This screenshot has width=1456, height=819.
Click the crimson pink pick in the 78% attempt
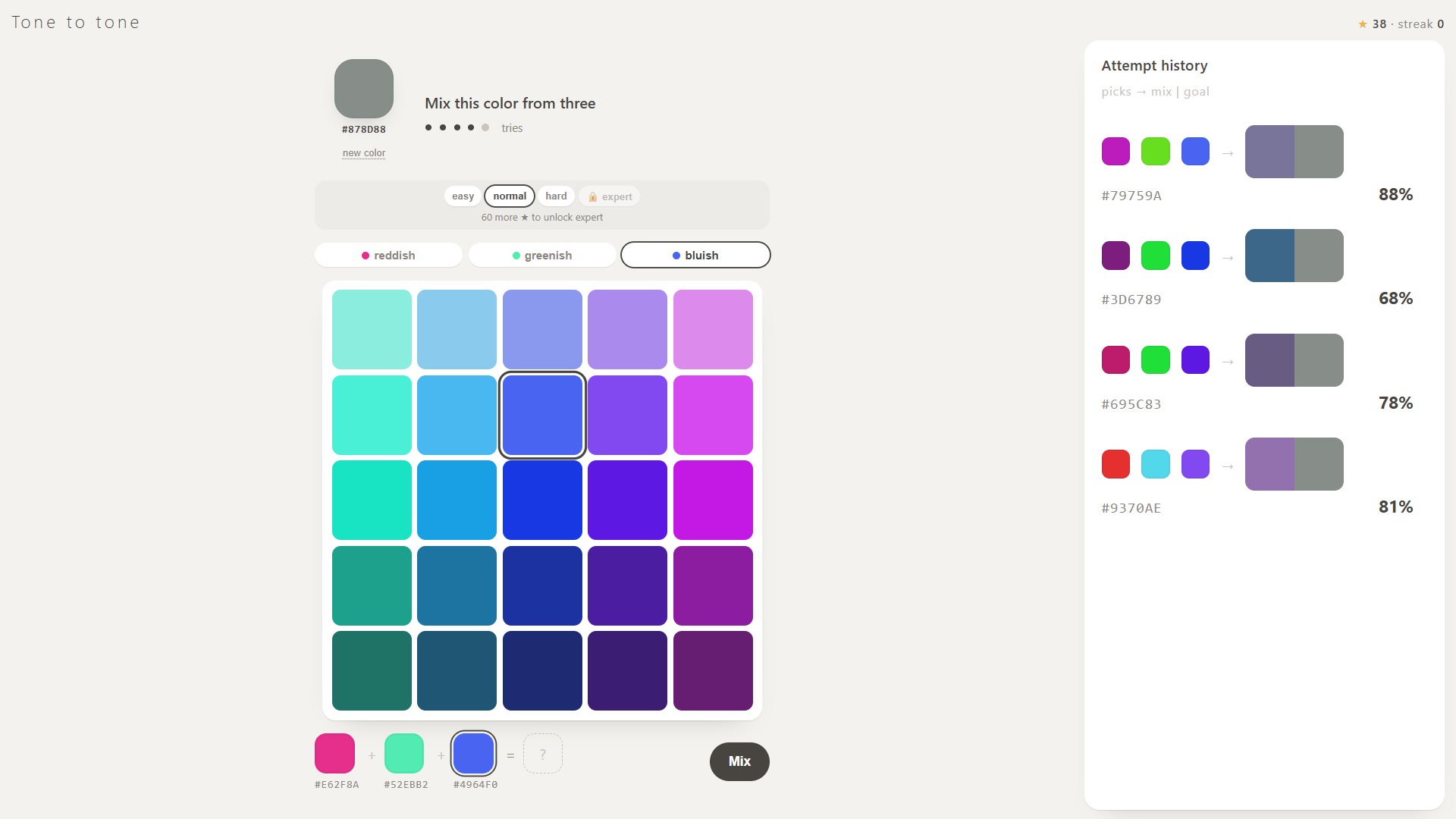point(1116,360)
